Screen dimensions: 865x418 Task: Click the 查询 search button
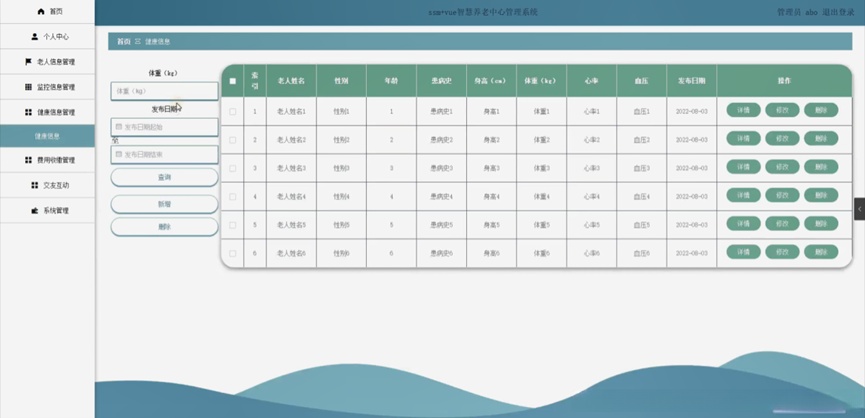tap(164, 178)
